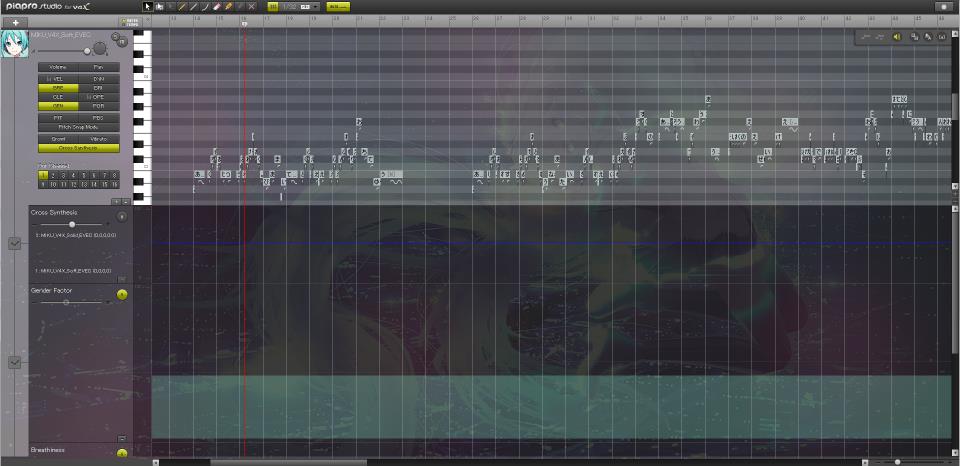Click the Cross Synthesis slider handle
The width and height of the screenshot is (960, 466).
click(72, 224)
